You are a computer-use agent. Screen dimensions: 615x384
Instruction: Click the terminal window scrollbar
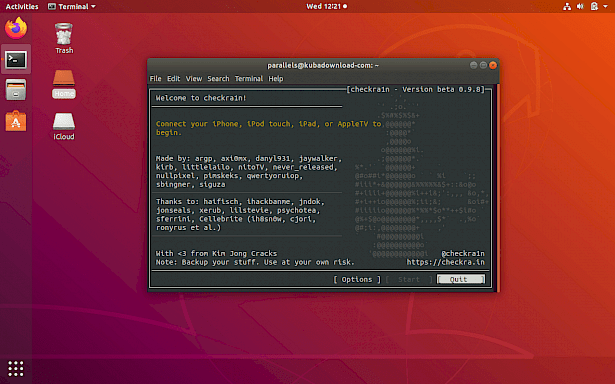[x=498, y=187]
